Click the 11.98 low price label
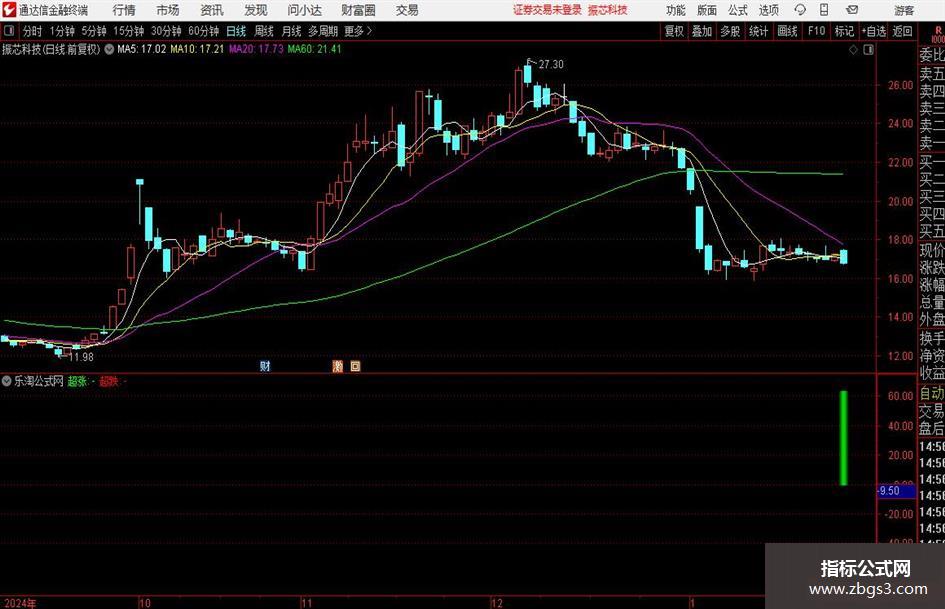The height and width of the screenshot is (609, 945). tap(81, 357)
